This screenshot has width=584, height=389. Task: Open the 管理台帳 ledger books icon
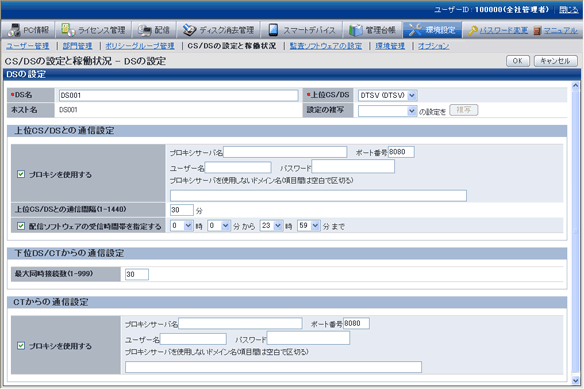(x=356, y=30)
